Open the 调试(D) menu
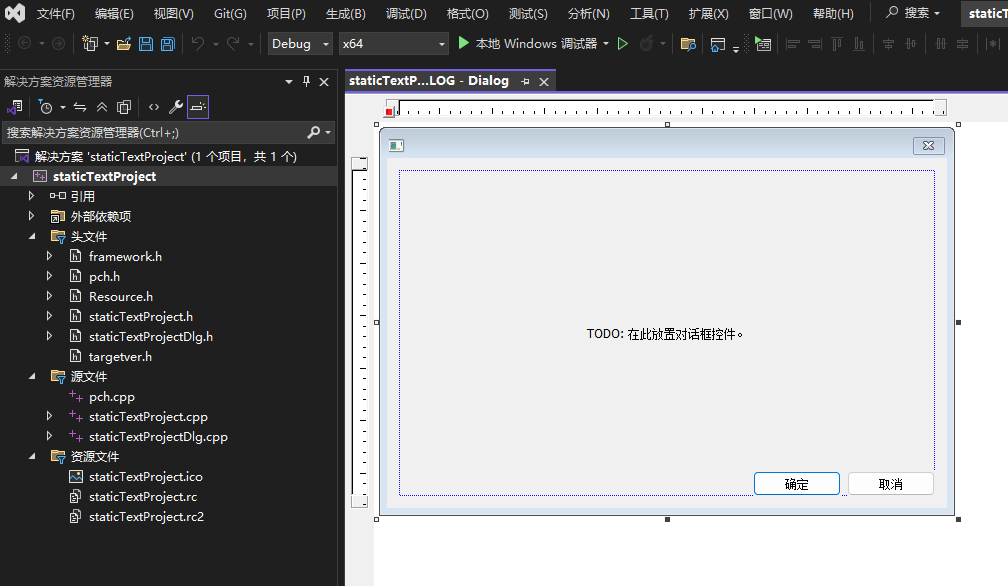 406,14
